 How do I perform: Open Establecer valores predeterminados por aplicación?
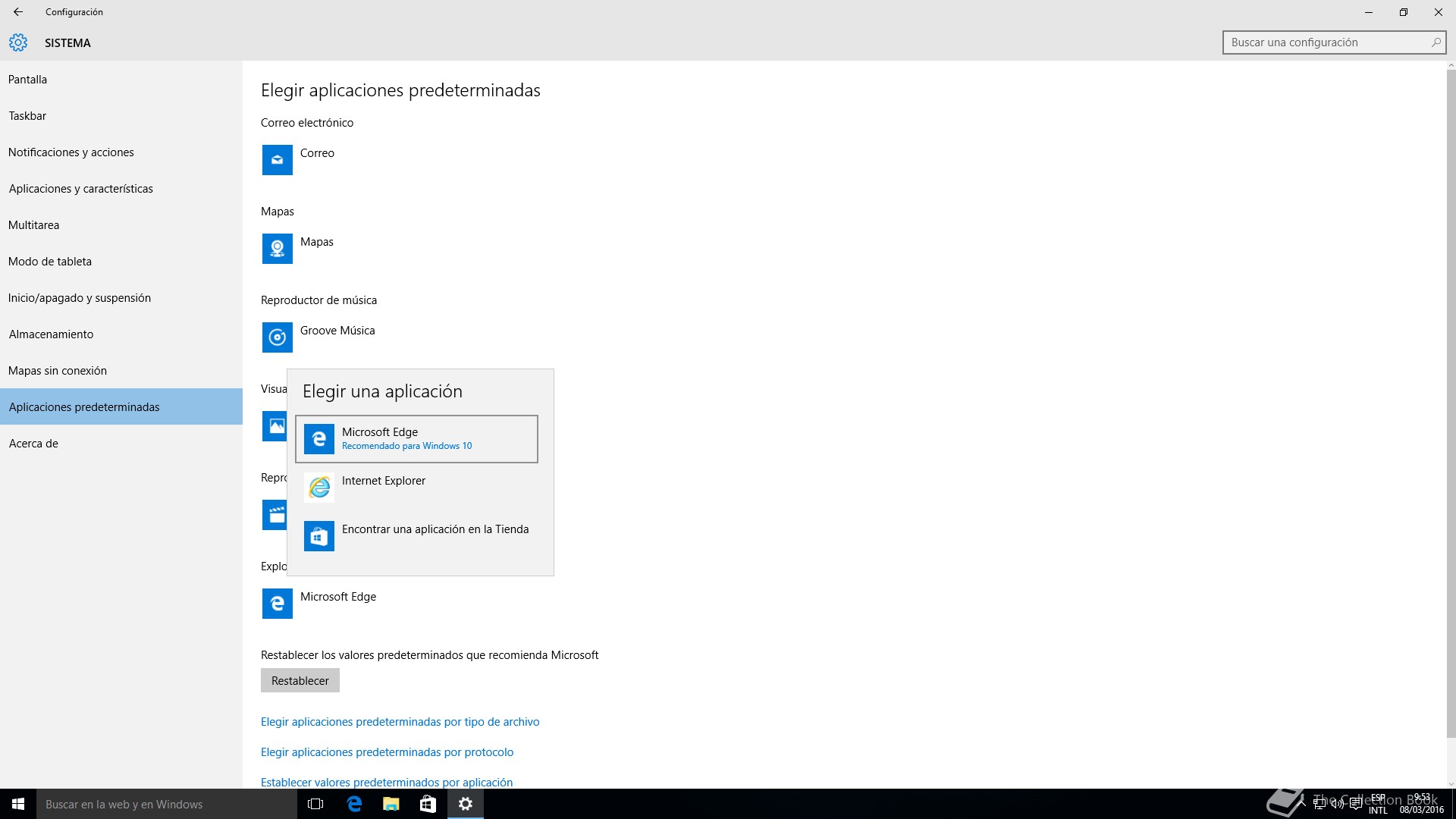pyautogui.click(x=387, y=782)
